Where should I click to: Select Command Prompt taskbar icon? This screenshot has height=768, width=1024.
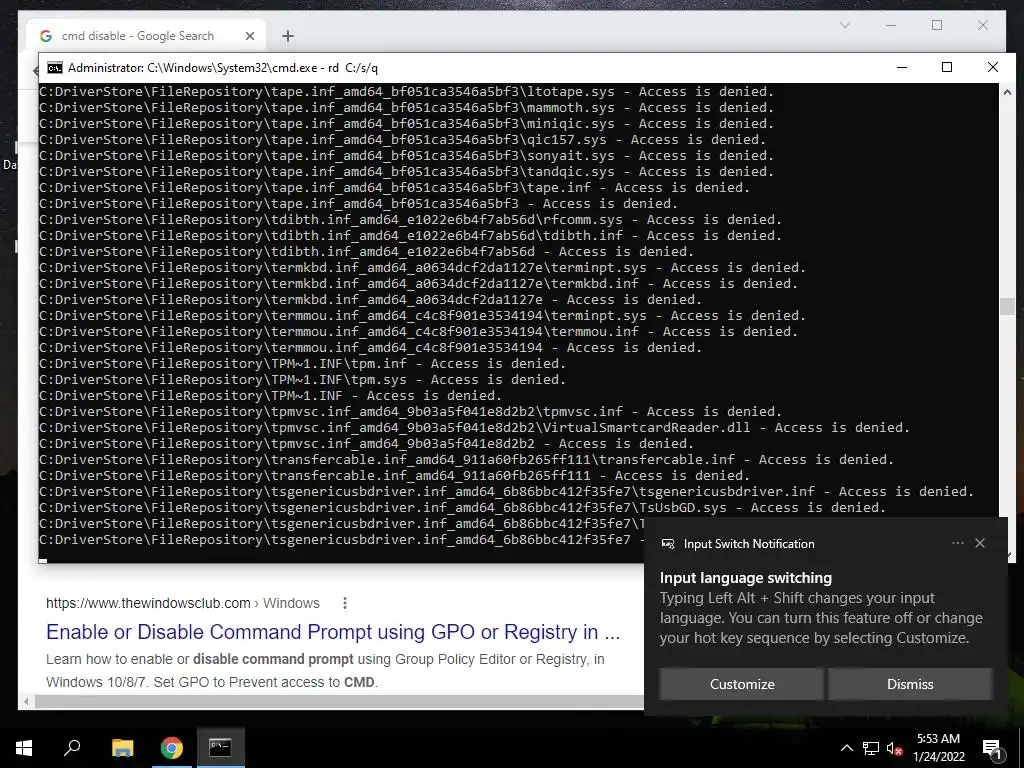tap(220, 748)
